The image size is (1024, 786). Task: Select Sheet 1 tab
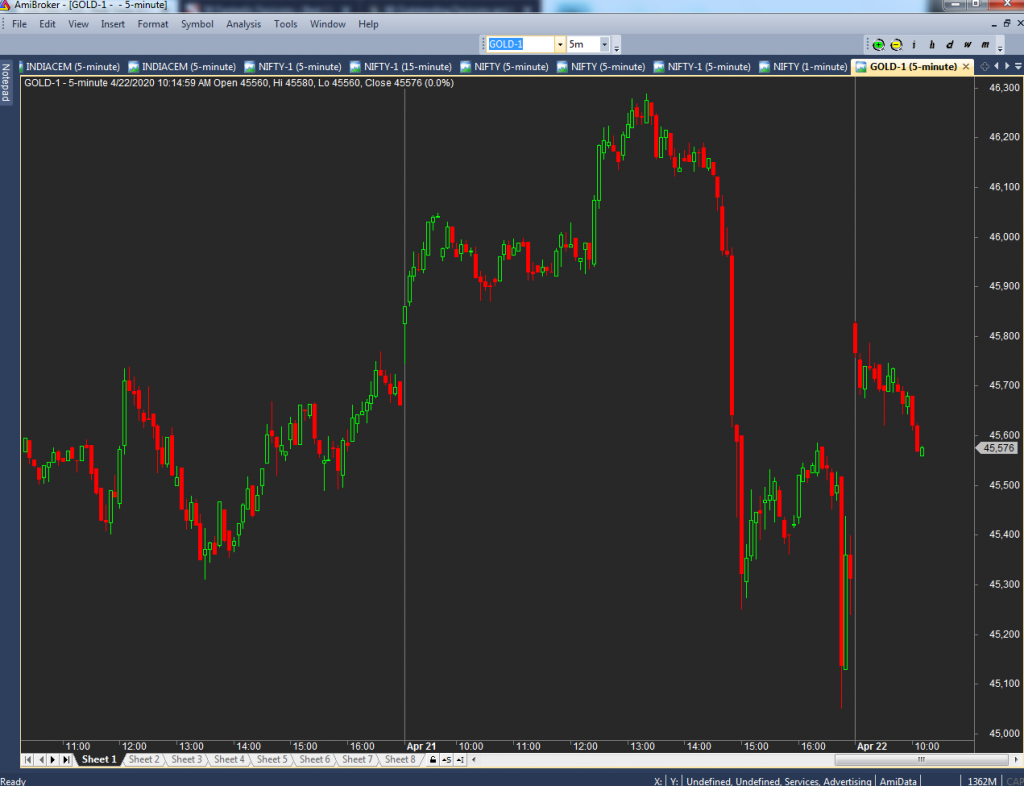tap(99, 759)
